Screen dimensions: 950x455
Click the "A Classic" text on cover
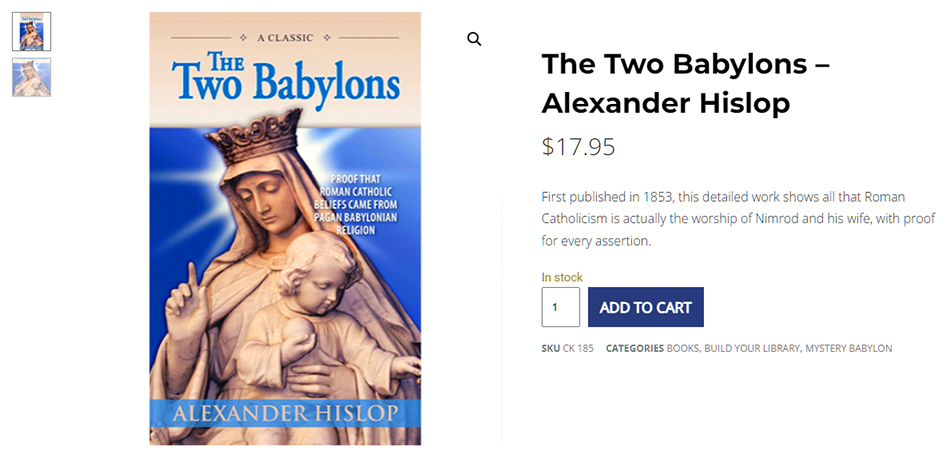(x=285, y=38)
